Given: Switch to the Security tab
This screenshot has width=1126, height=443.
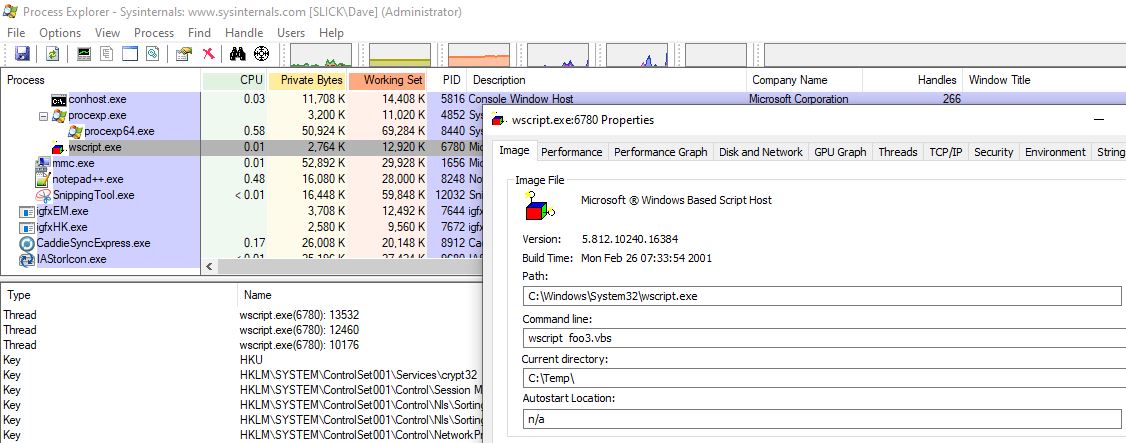Looking at the screenshot, I should click(x=994, y=152).
